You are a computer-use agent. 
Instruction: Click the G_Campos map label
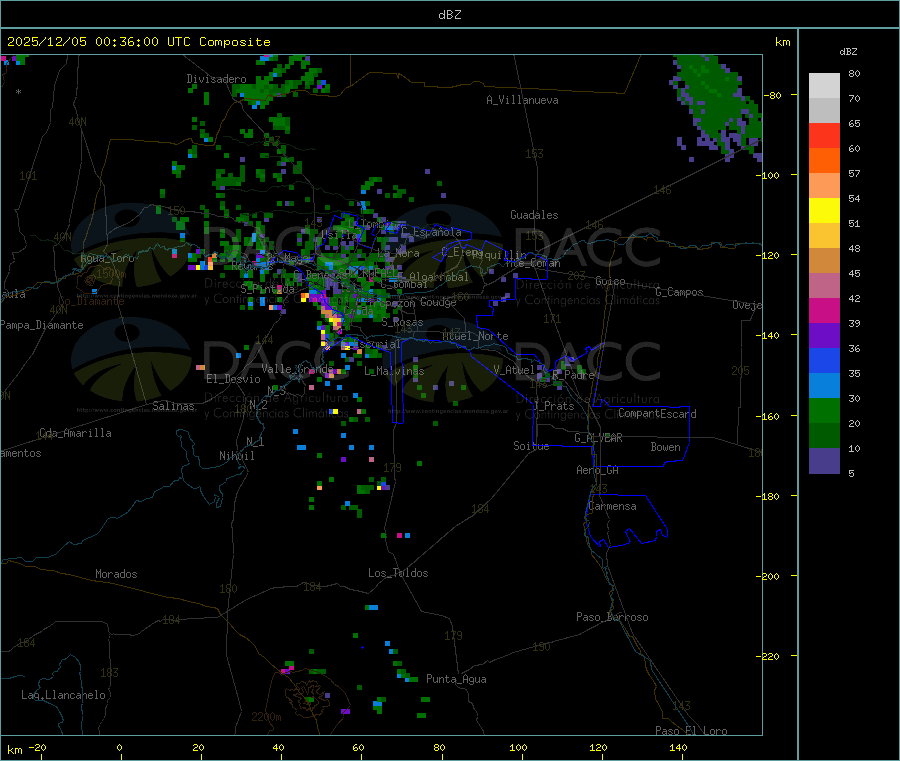tap(680, 292)
